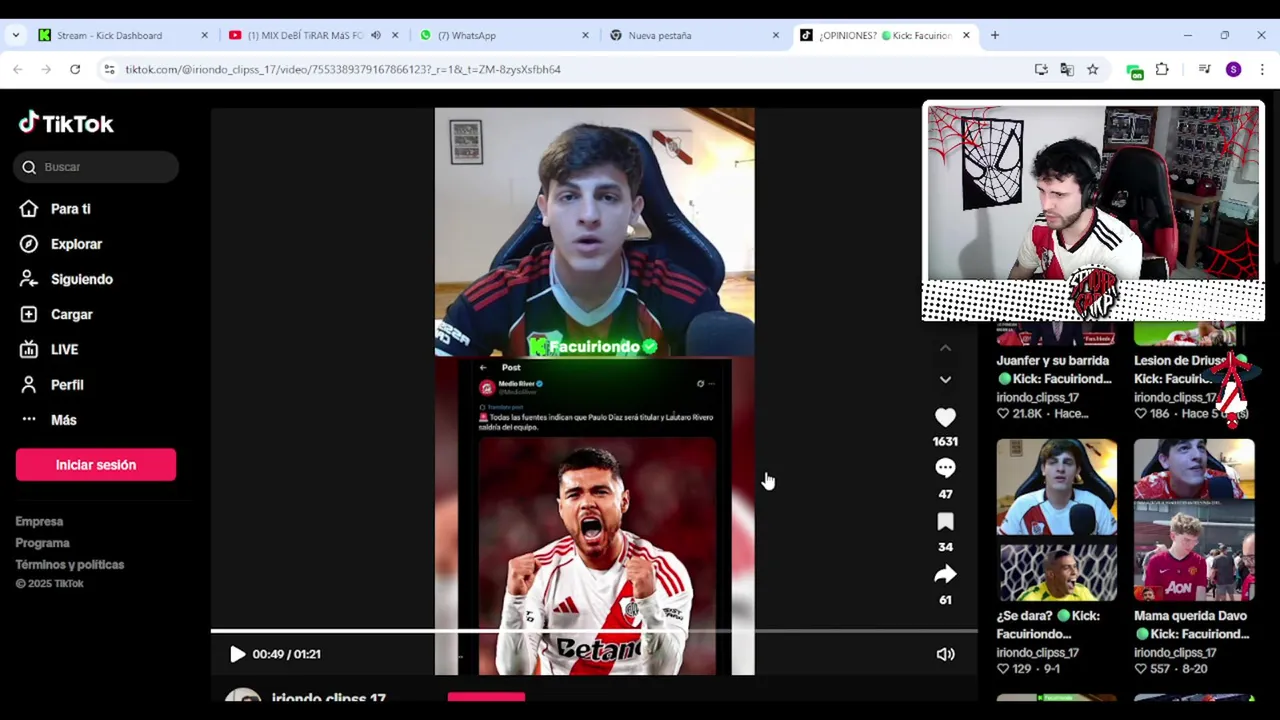The height and width of the screenshot is (720, 1280).
Task: Open a new browser tab
Action: click(994, 35)
